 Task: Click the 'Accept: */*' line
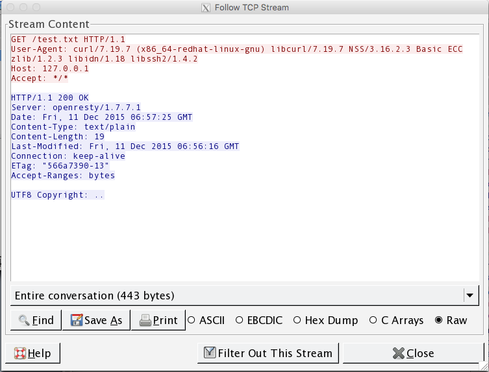[39, 78]
